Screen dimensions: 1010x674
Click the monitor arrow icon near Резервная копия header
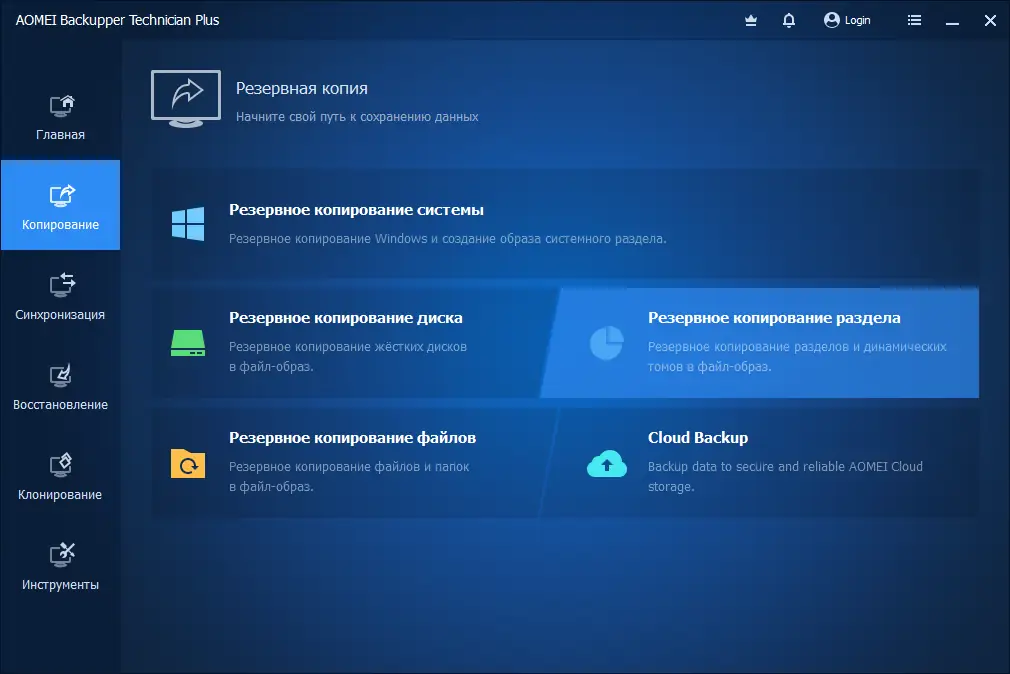[186, 98]
